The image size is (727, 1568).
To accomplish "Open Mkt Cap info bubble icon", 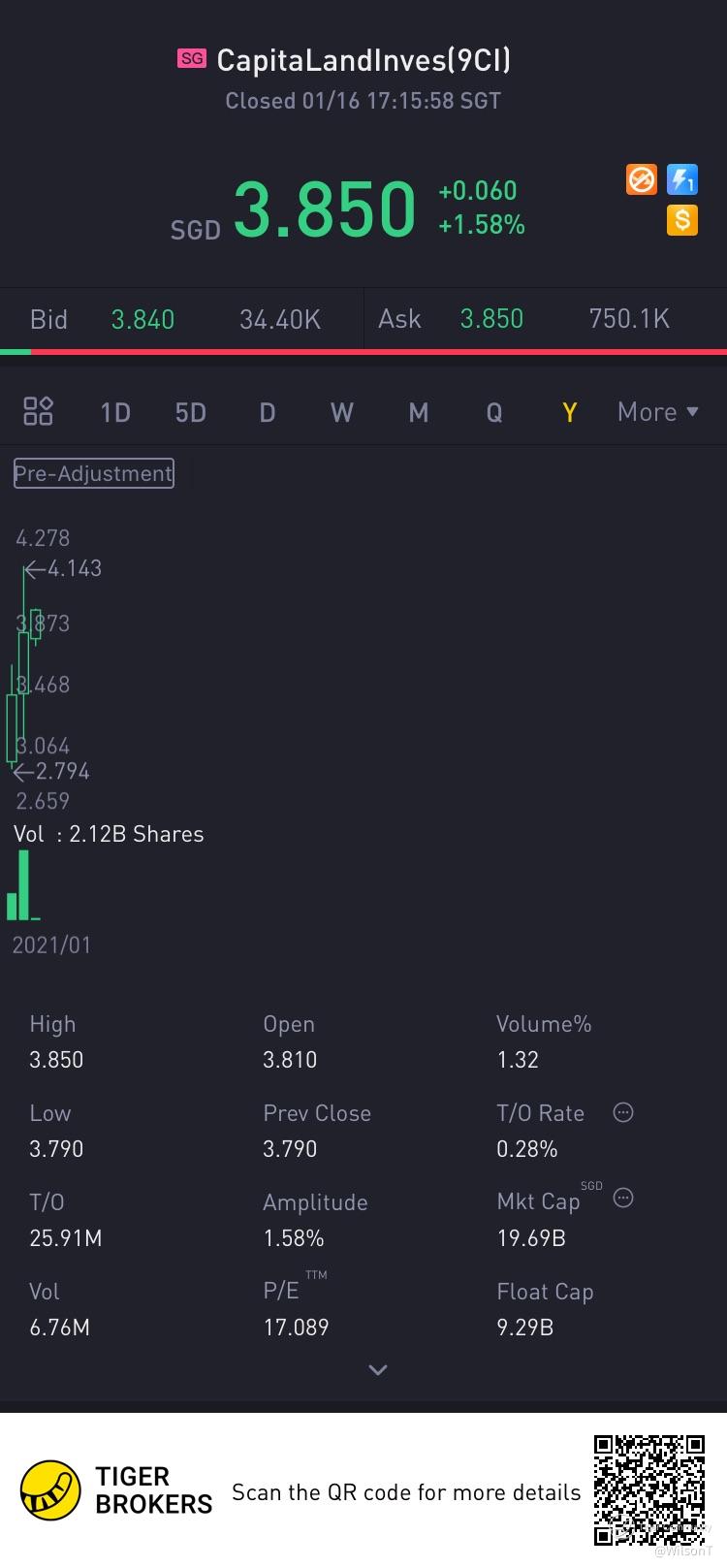I will [x=623, y=1198].
